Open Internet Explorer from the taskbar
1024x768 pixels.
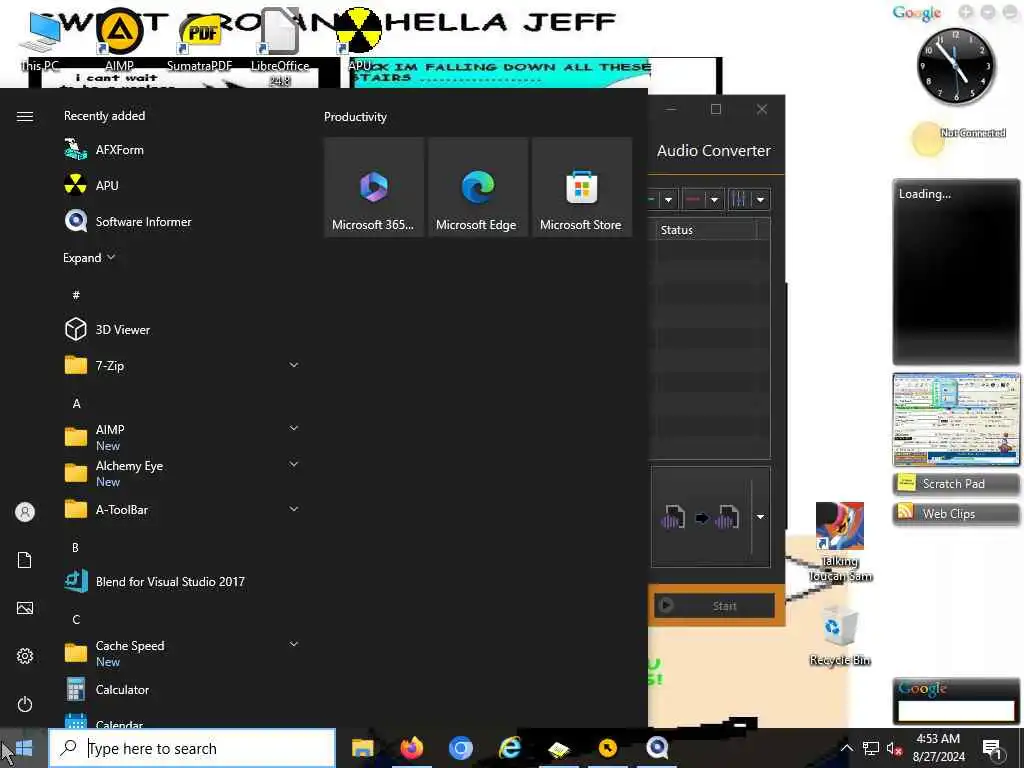click(x=510, y=748)
